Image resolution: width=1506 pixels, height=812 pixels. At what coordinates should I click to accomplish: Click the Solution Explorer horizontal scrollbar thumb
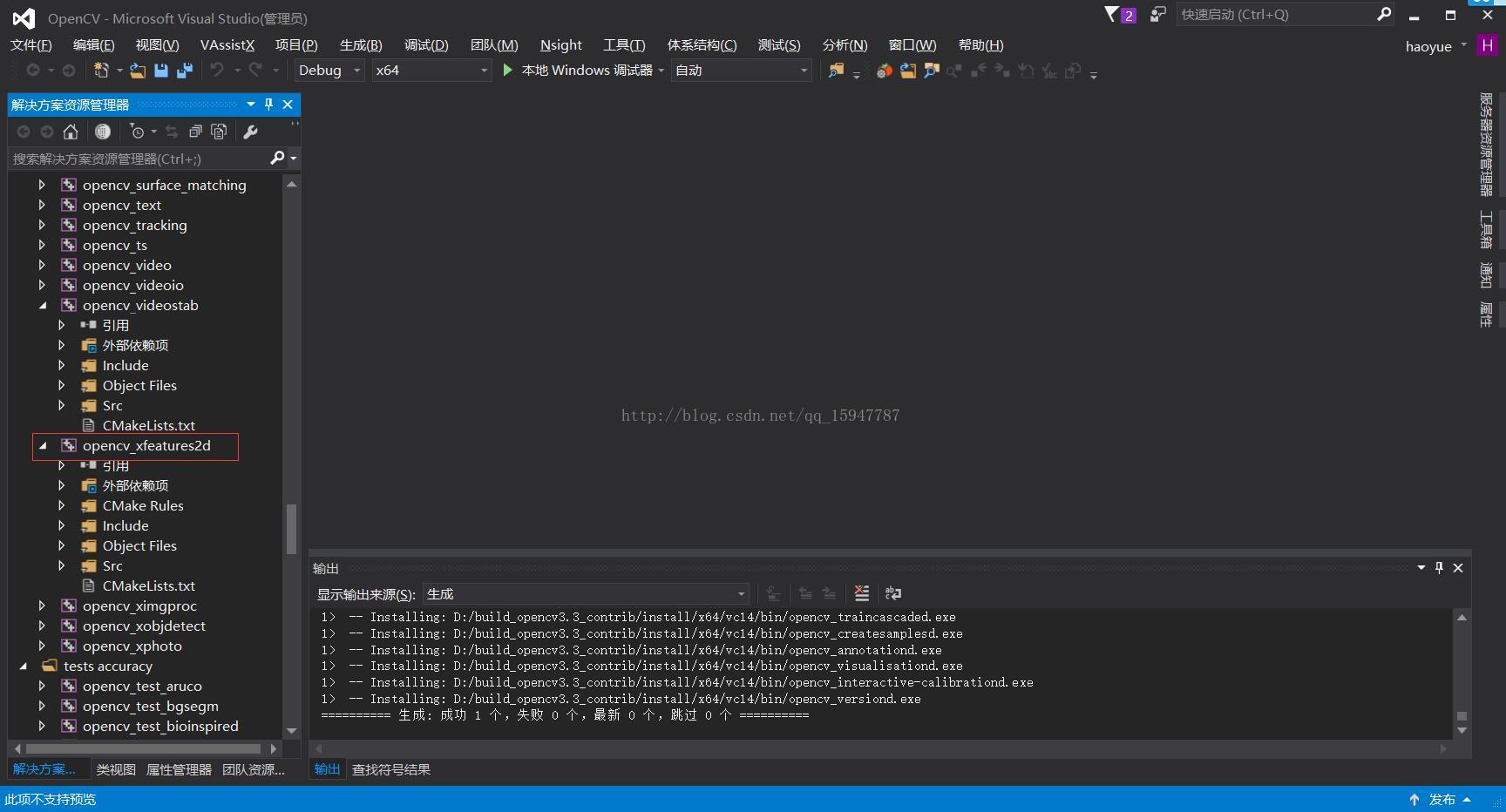coord(143,748)
